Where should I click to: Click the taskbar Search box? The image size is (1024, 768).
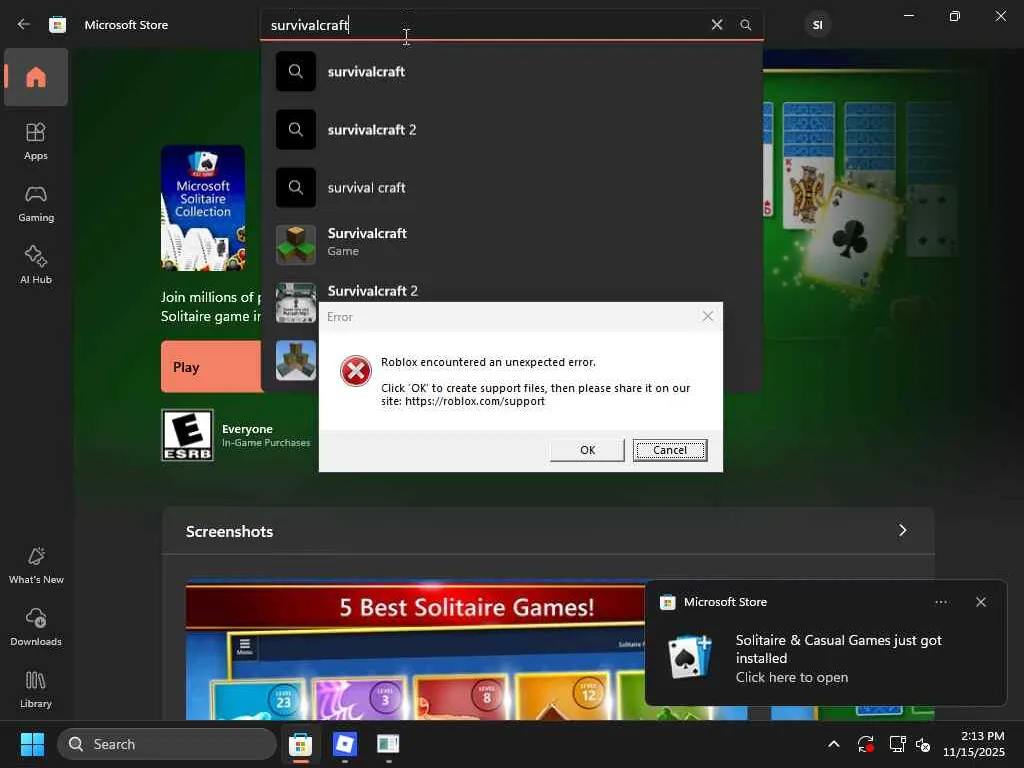[x=167, y=744]
